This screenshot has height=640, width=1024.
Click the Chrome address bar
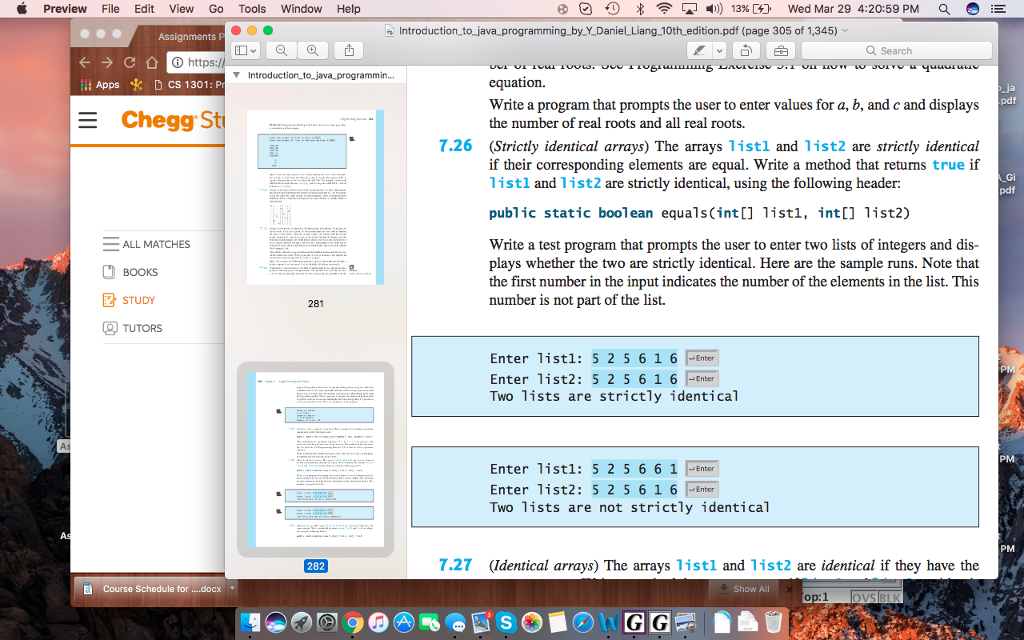coord(197,62)
